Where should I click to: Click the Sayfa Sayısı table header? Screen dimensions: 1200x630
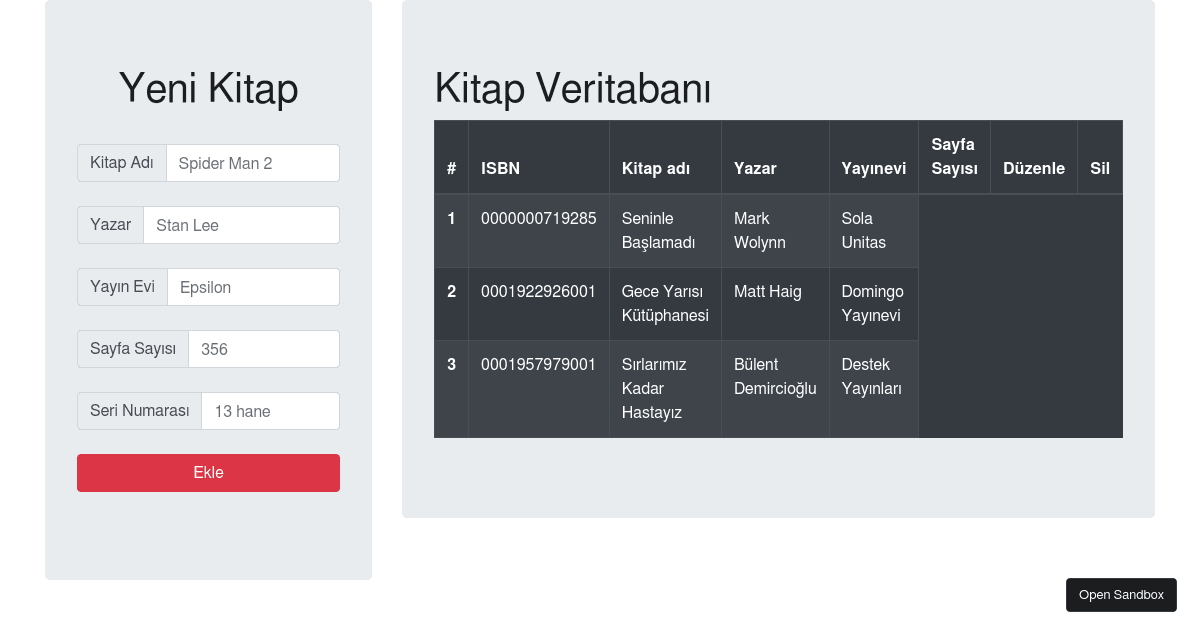pos(954,157)
